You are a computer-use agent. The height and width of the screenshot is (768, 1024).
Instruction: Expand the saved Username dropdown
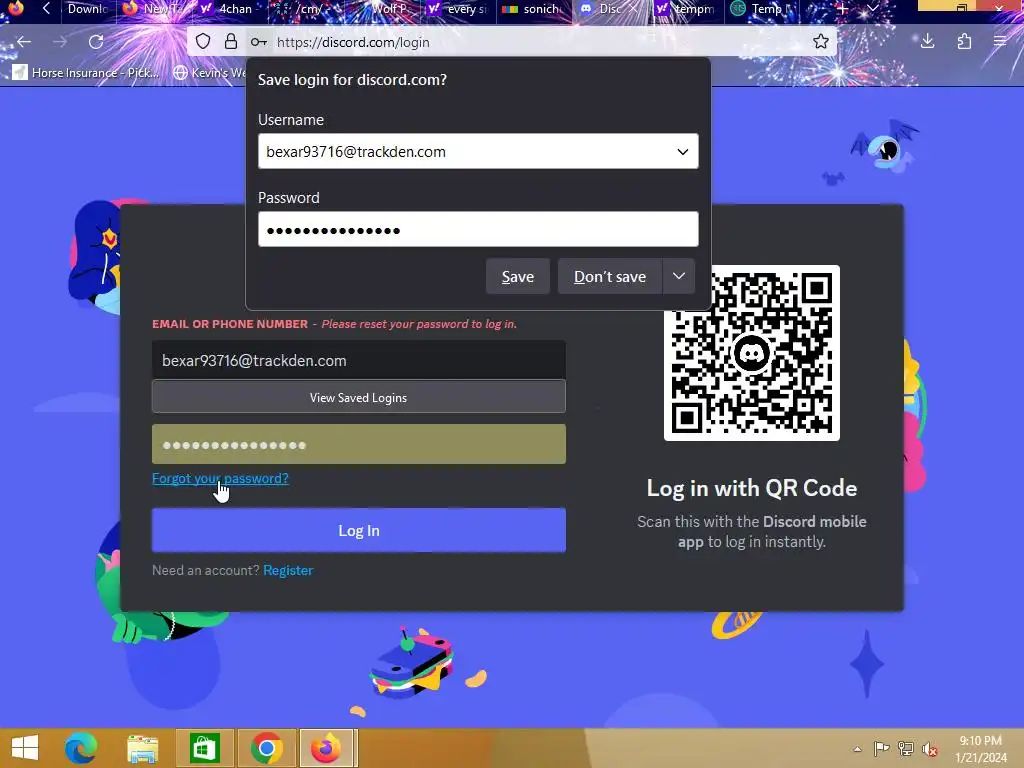click(x=682, y=152)
